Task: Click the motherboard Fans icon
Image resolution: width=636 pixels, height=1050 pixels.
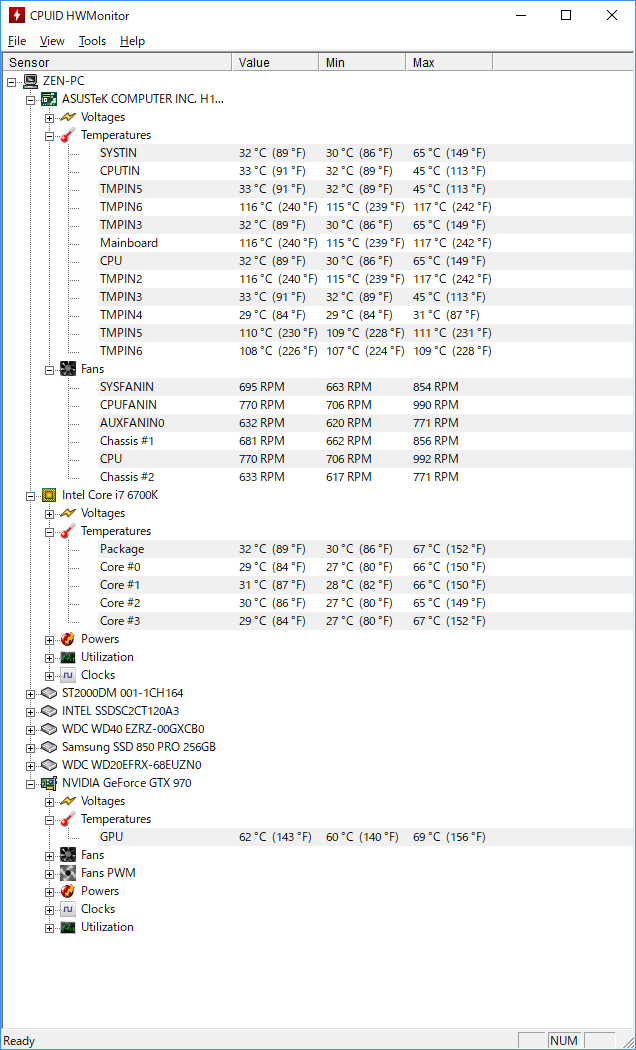Action: [68, 369]
